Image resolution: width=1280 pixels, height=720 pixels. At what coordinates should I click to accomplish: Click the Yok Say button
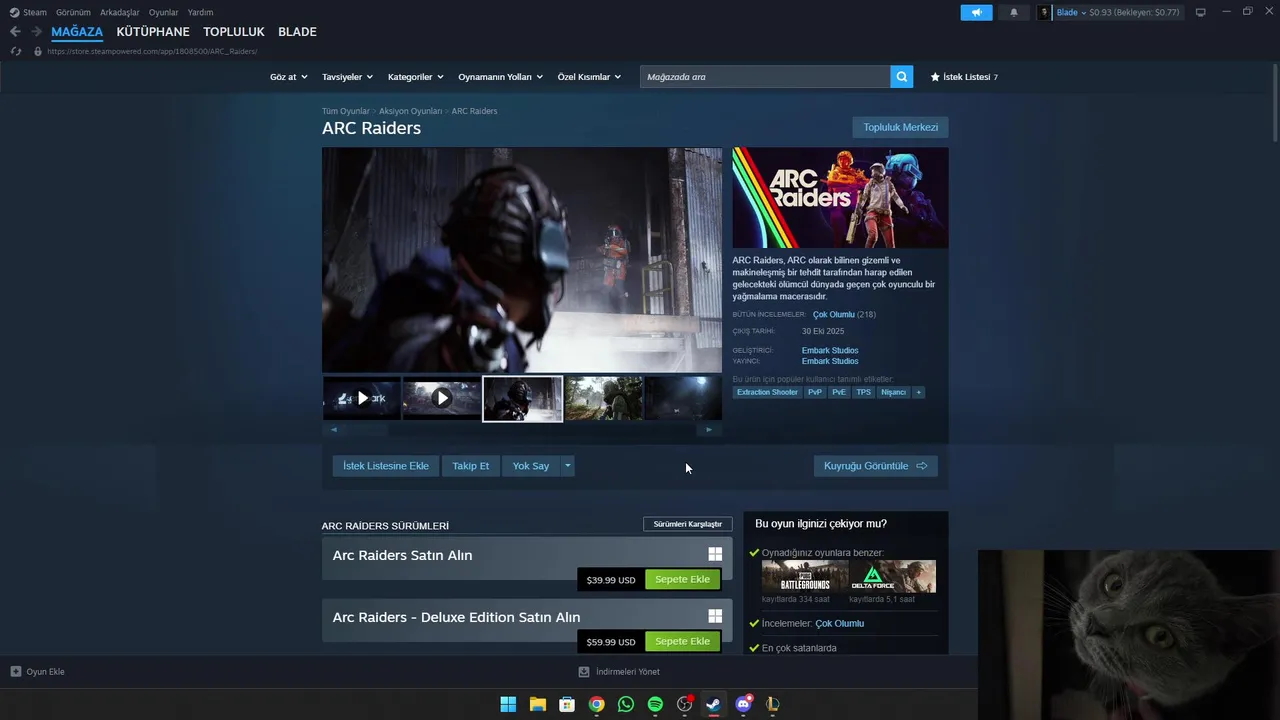tap(531, 466)
